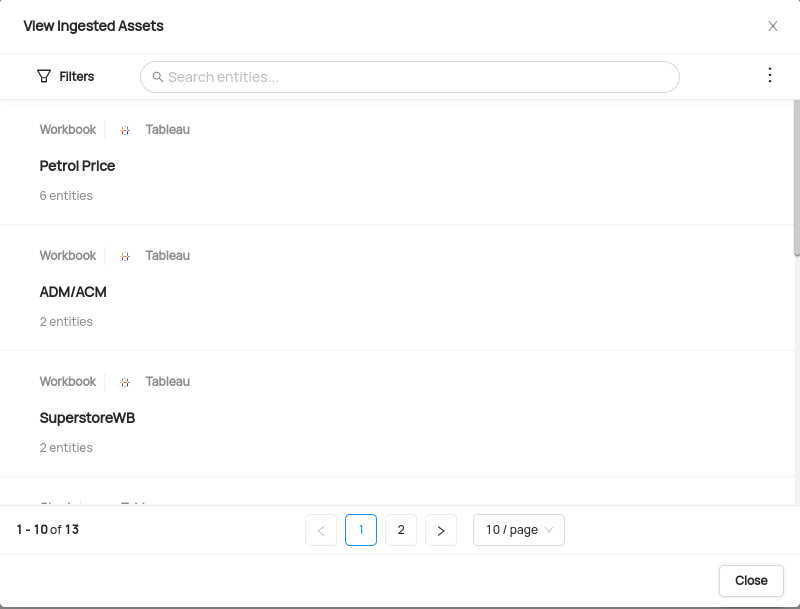Click Workbook label above SuperstoreWB
This screenshot has width=800, height=609.
(x=68, y=382)
